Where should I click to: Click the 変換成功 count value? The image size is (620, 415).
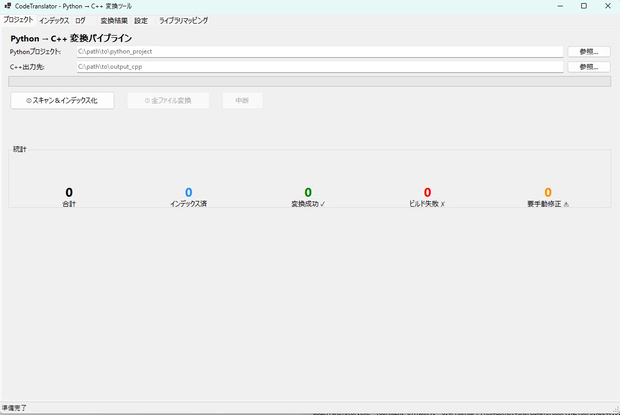point(308,192)
